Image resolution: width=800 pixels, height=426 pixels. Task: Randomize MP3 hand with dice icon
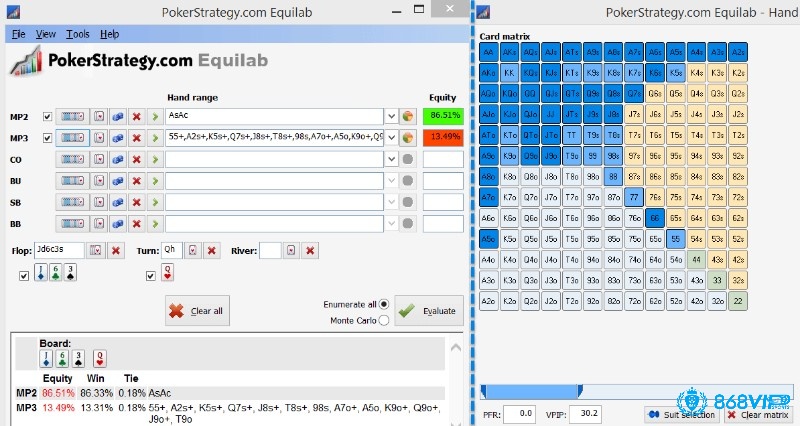(x=118, y=138)
